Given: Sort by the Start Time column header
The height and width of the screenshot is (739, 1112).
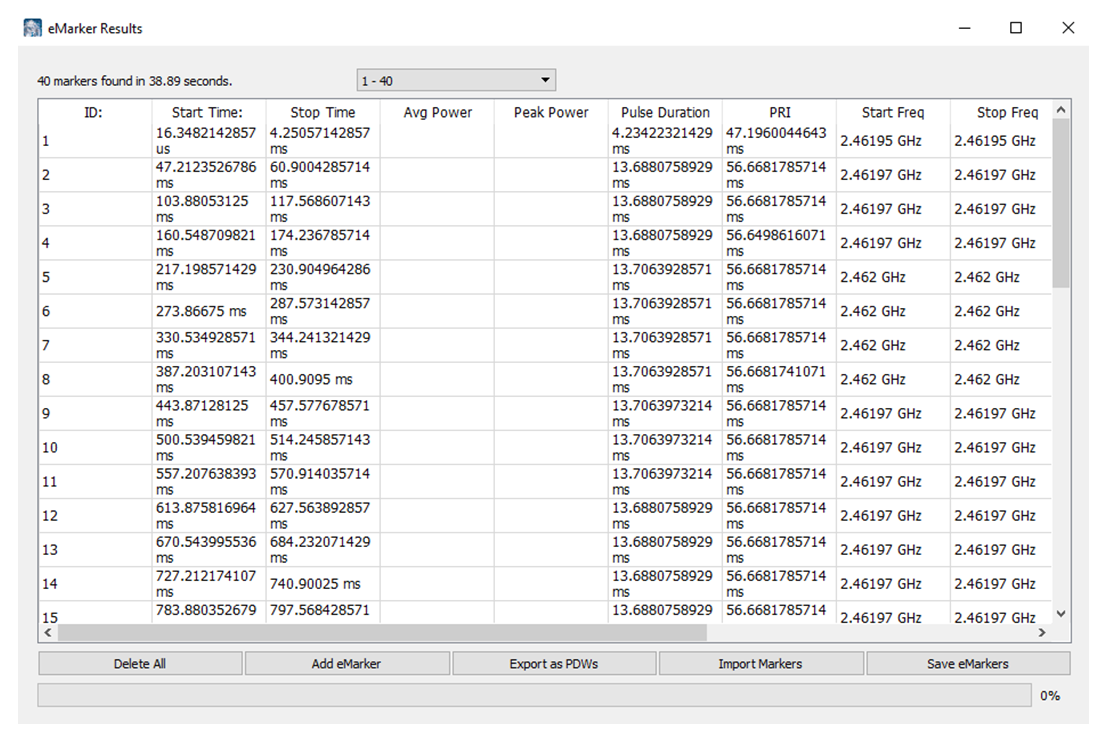Looking at the screenshot, I should pos(207,113).
